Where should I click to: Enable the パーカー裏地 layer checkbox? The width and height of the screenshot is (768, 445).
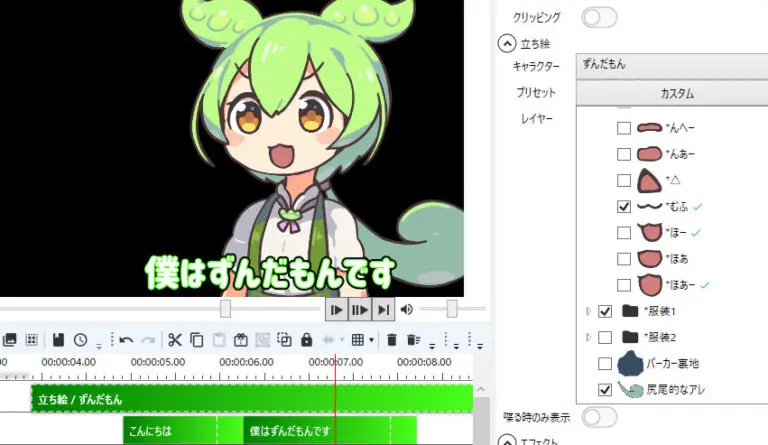[604, 364]
